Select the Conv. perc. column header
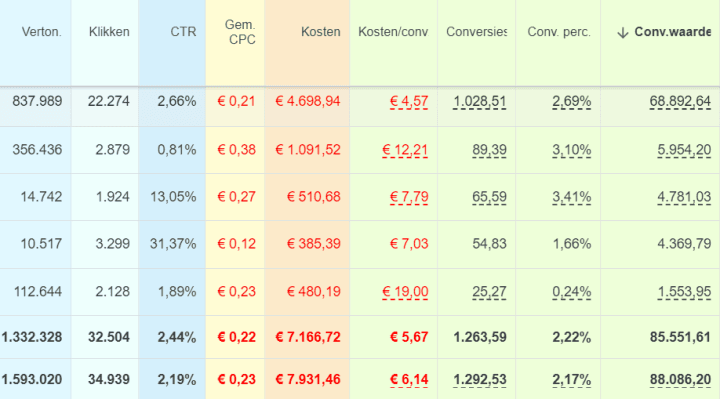 (x=559, y=32)
